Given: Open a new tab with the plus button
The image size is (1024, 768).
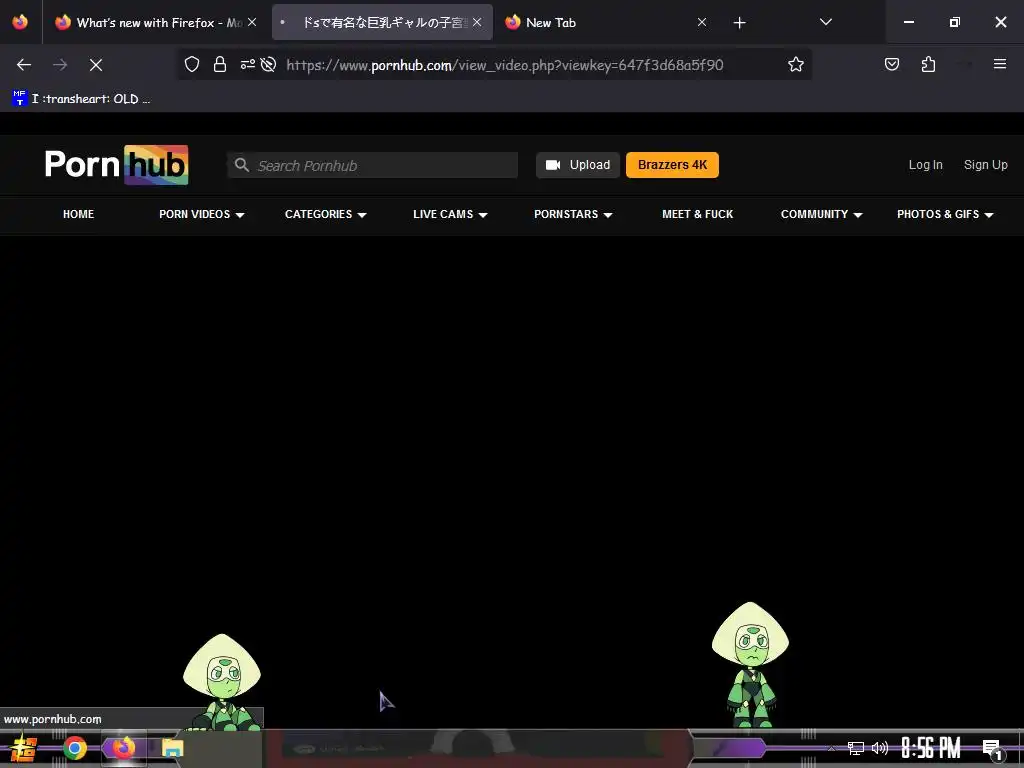Looking at the screenshot, I should [x=739, y=23].
